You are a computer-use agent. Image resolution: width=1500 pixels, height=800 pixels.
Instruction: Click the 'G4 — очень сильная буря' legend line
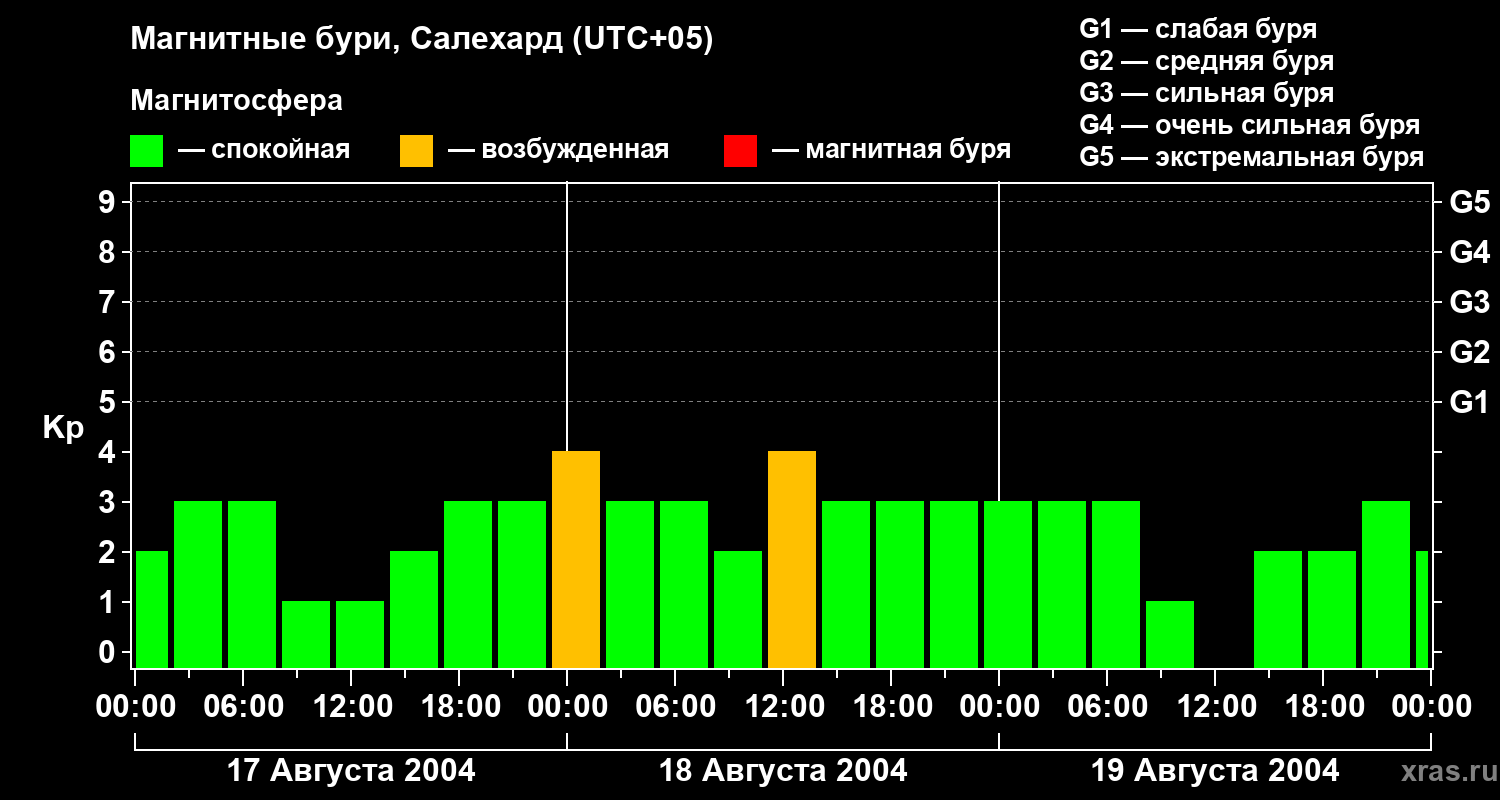(x=1250, y=125)
